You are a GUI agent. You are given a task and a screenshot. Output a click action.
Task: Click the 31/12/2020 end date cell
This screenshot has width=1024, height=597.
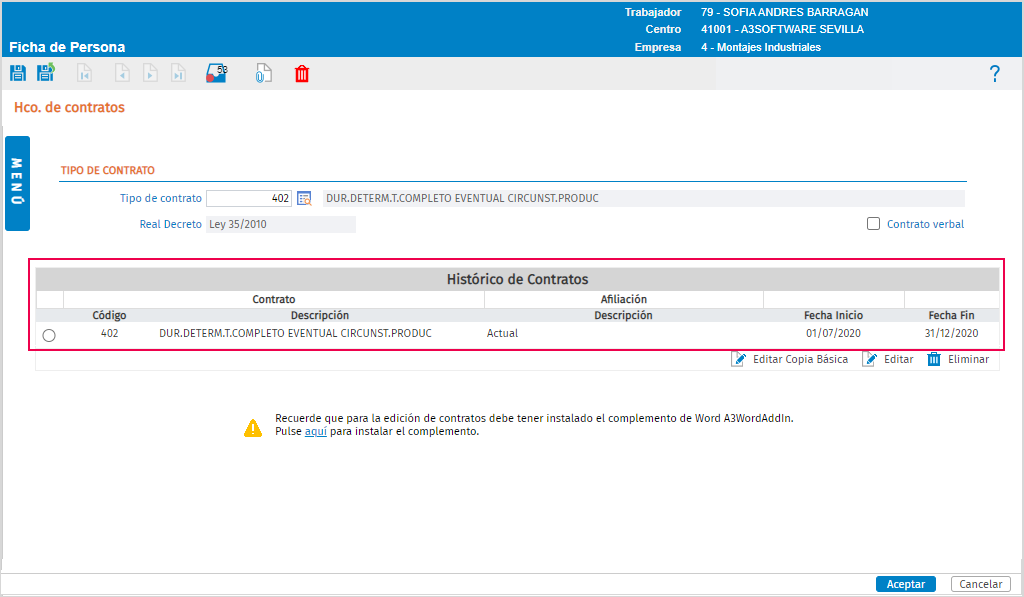point(952,333)
